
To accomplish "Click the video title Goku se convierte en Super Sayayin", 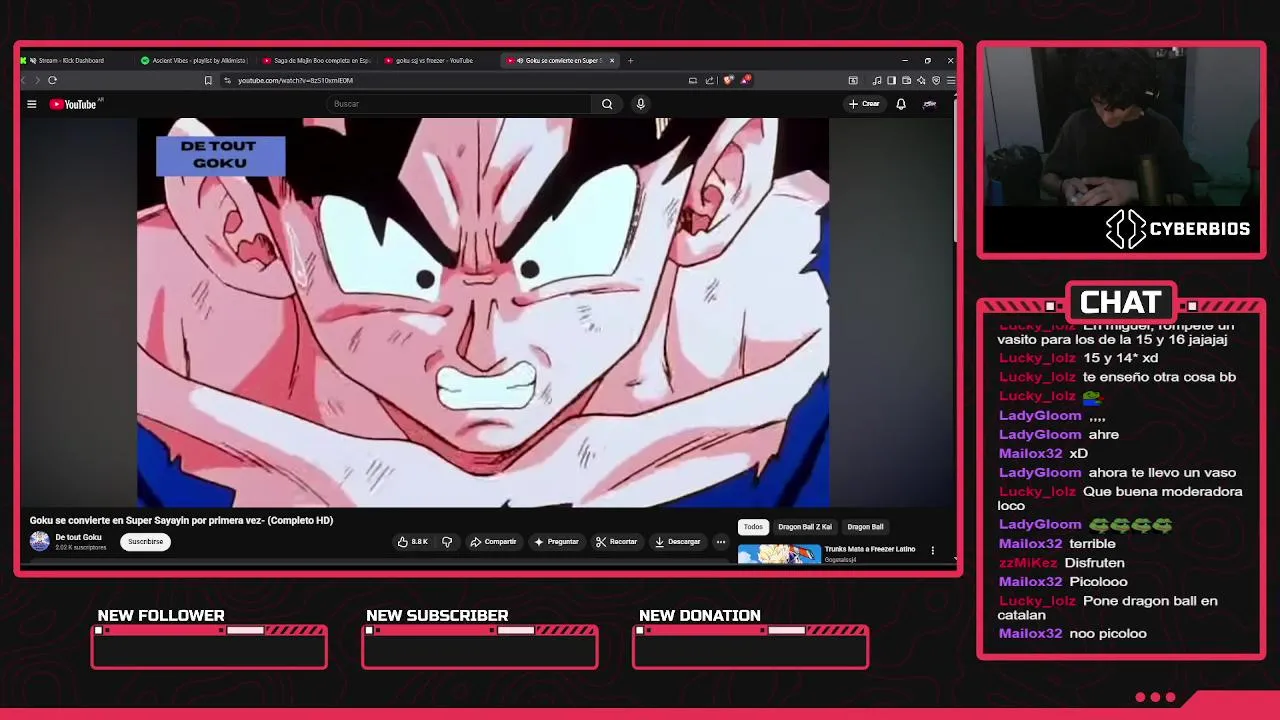I will (x=181, y=520).
